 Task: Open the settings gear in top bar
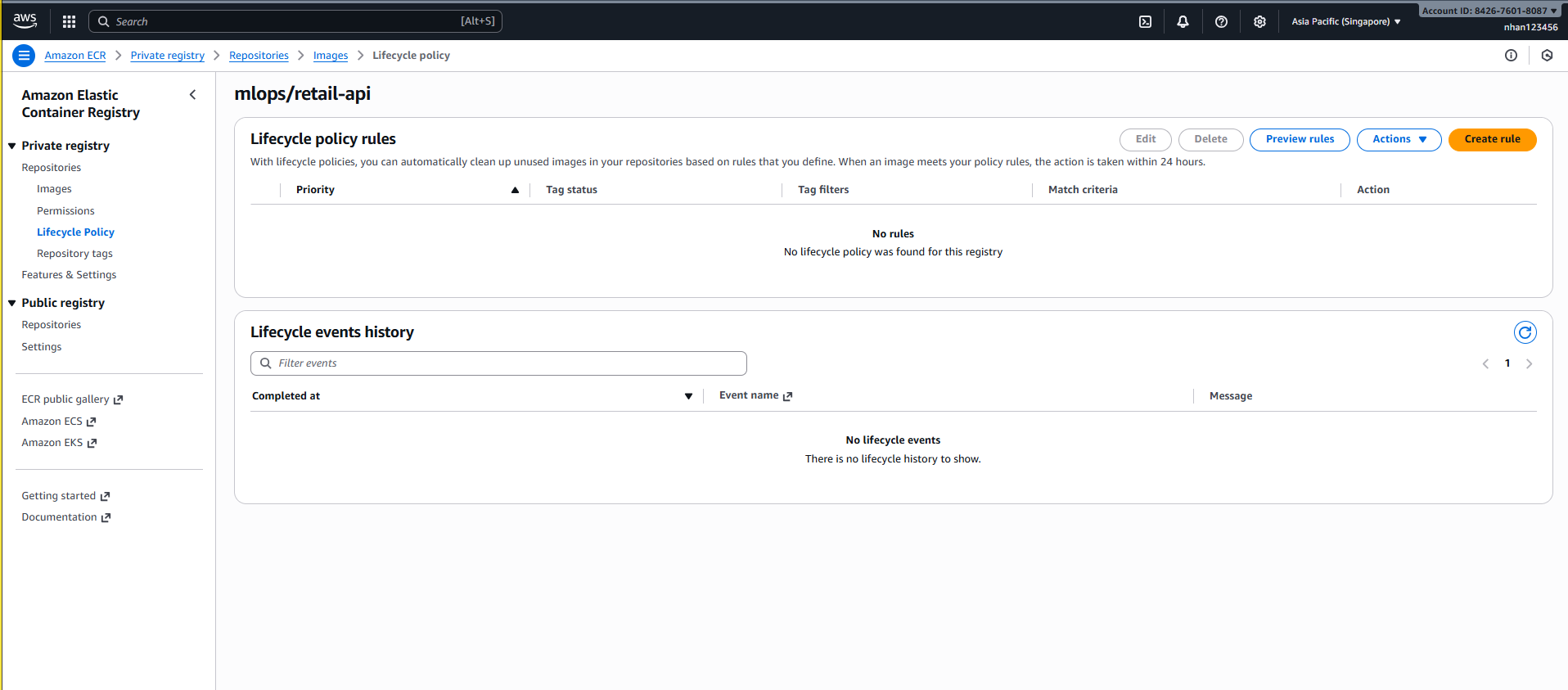pyautogui.click(x=1259, y=22)
